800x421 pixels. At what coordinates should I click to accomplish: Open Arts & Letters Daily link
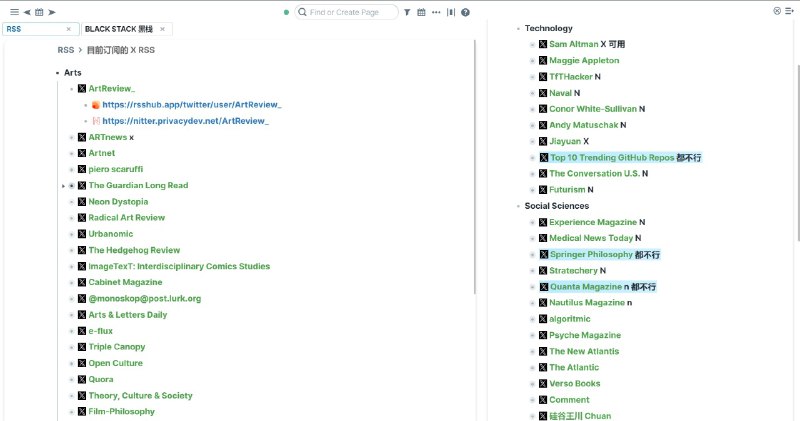click(x=128, y=315)
